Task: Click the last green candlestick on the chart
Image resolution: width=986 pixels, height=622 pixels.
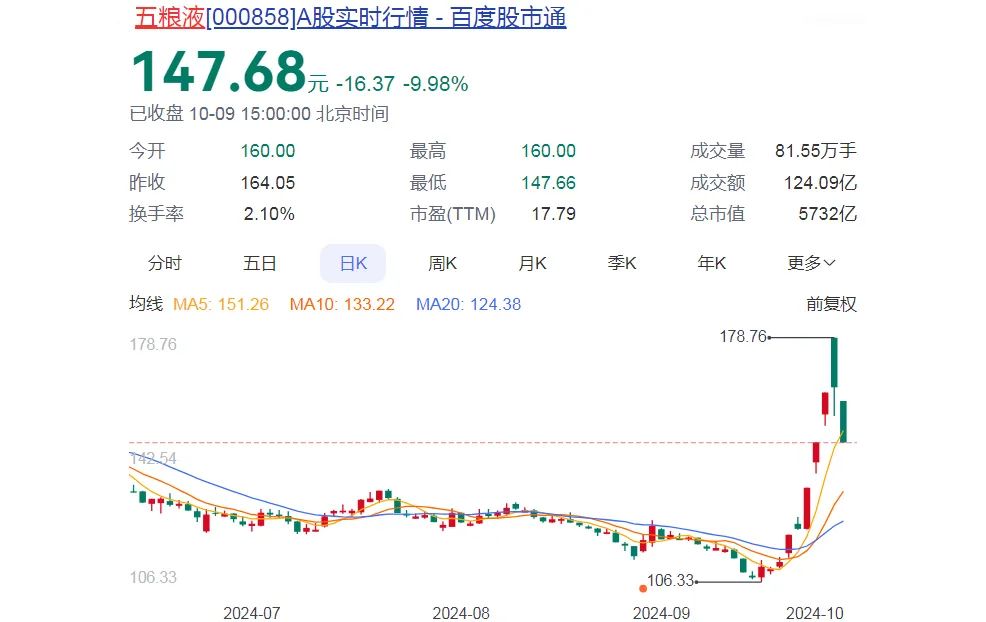Action: pyautogui.click(x=844, y=421)
